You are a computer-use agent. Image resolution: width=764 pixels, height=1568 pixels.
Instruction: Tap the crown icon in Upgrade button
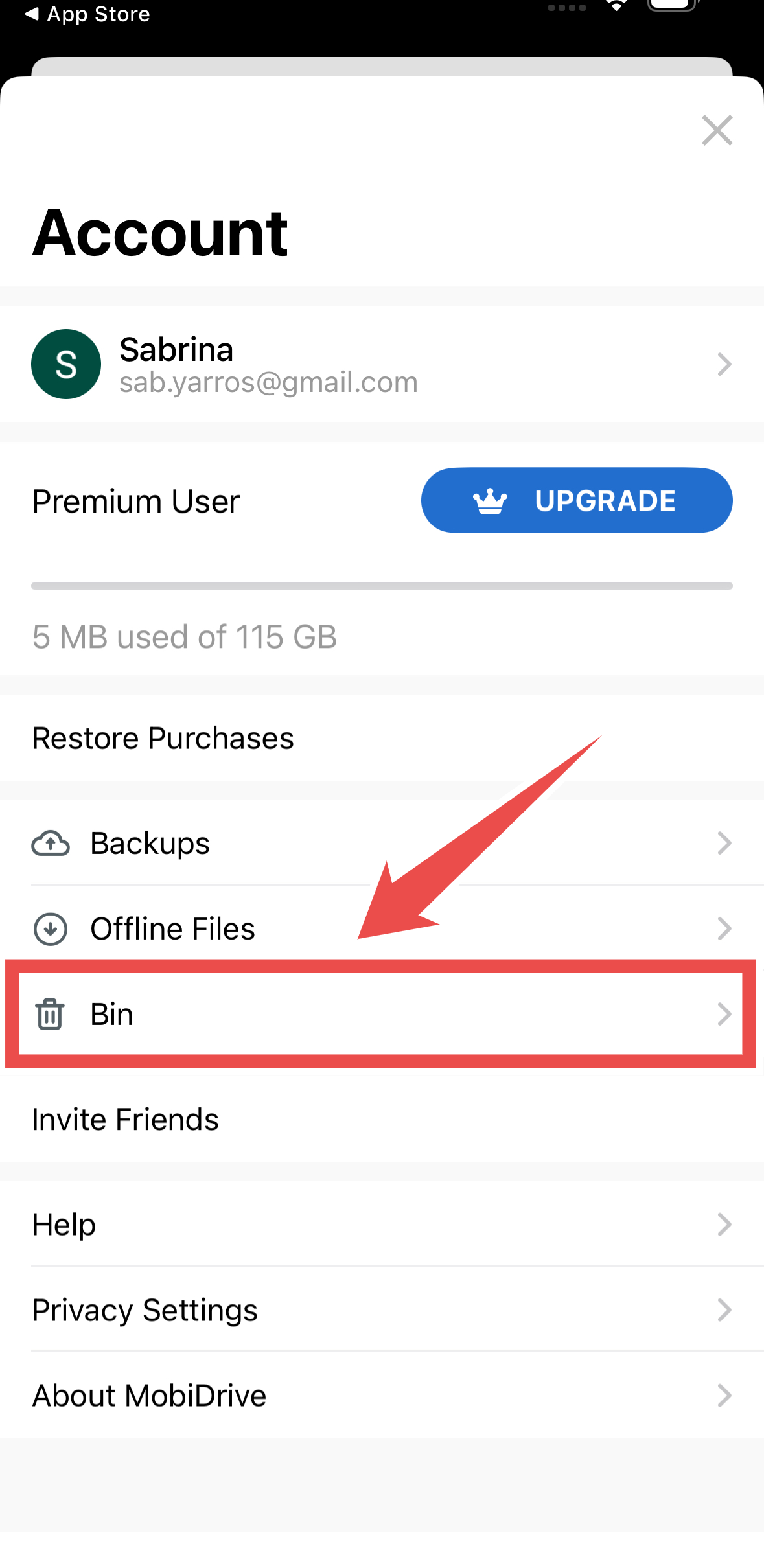click(490, 501)
